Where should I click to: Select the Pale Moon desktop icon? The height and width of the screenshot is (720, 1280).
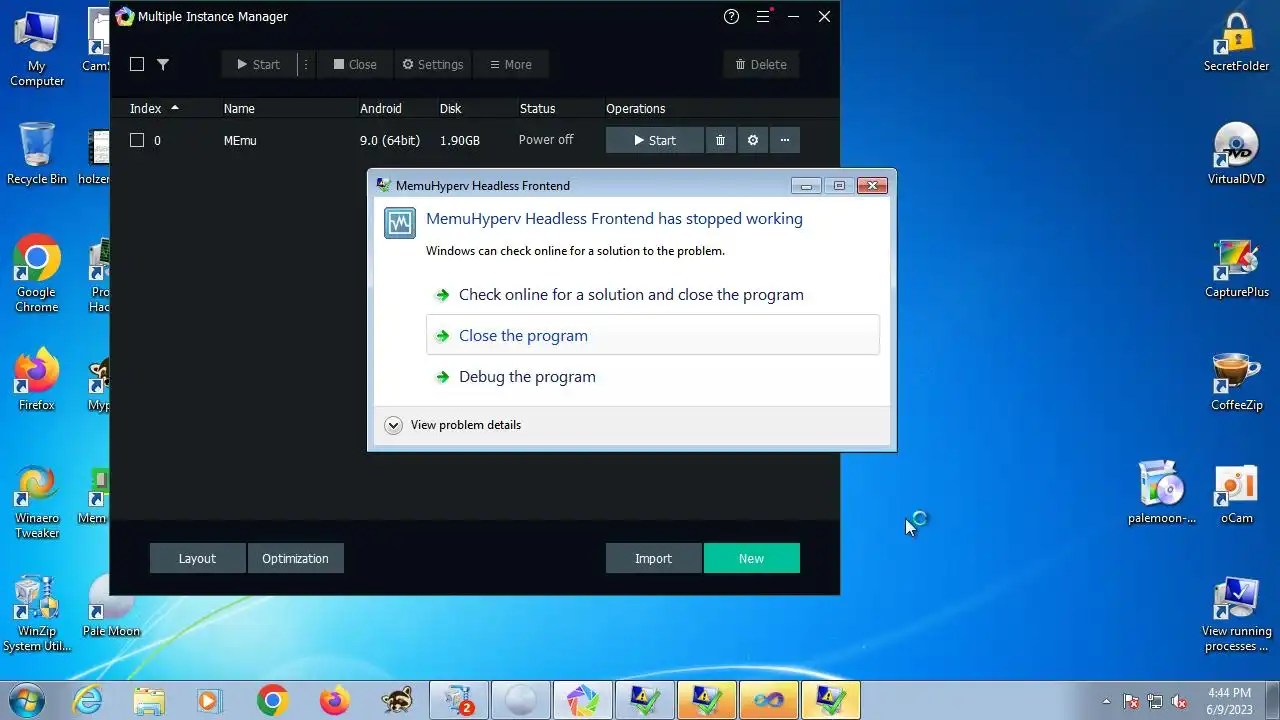coord(111,606)
